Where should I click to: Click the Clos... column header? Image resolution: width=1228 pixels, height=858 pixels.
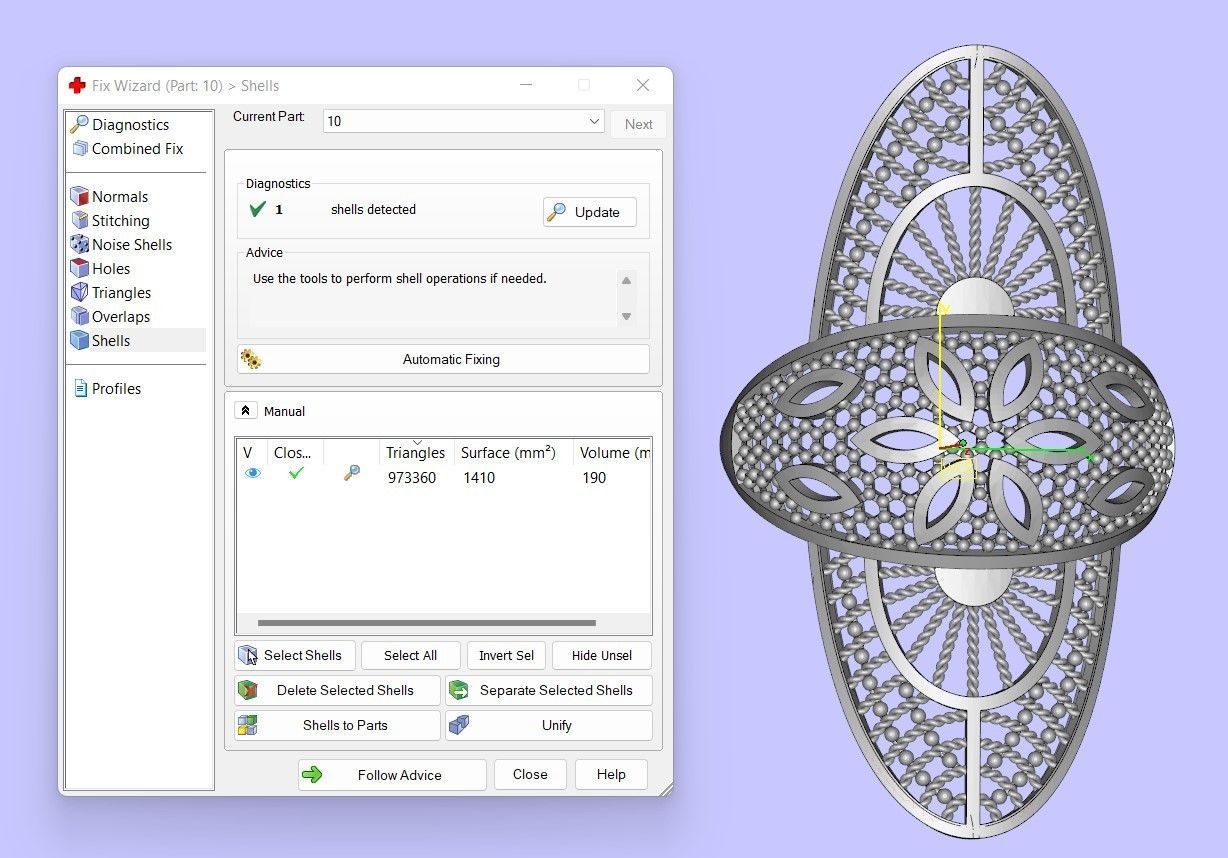click(x=294, y=453)
